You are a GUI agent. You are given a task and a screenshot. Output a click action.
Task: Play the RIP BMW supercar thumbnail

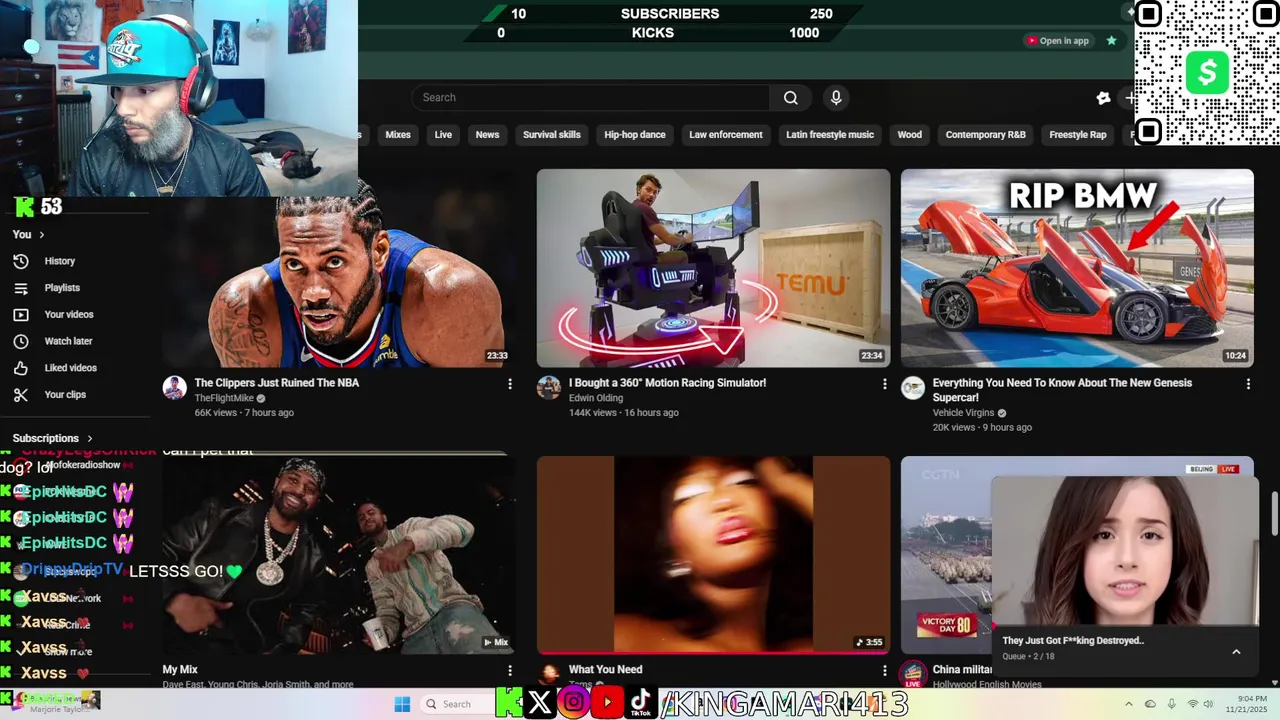coord(1077,268)
